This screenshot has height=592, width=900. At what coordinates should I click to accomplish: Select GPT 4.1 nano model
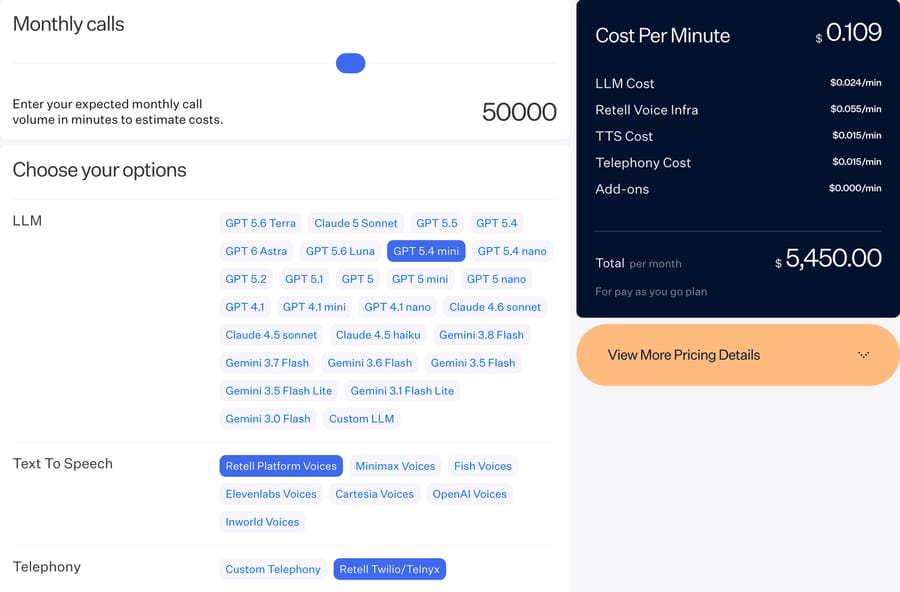(x=397, y=307)
